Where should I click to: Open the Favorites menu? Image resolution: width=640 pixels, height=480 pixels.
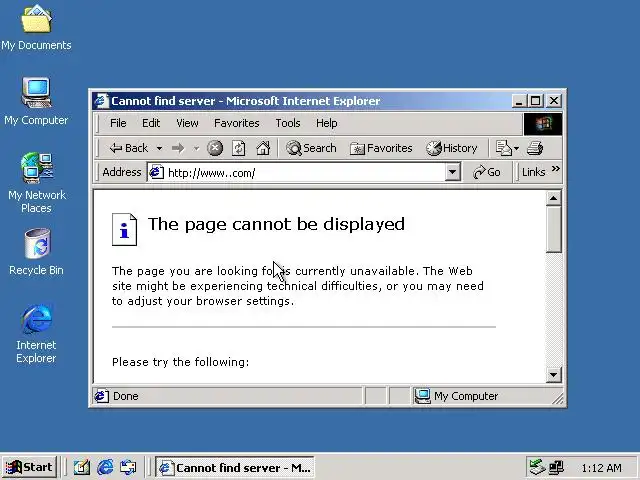coord(237,123)
